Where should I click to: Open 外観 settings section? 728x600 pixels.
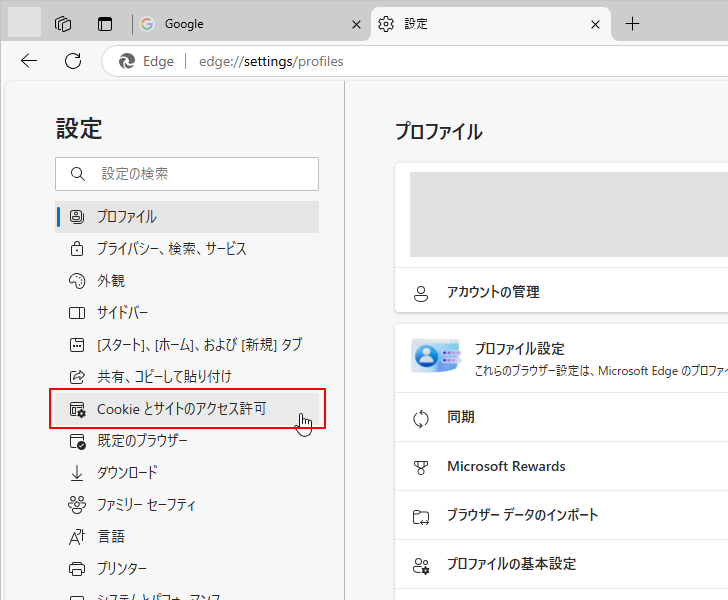pos(187,281)
